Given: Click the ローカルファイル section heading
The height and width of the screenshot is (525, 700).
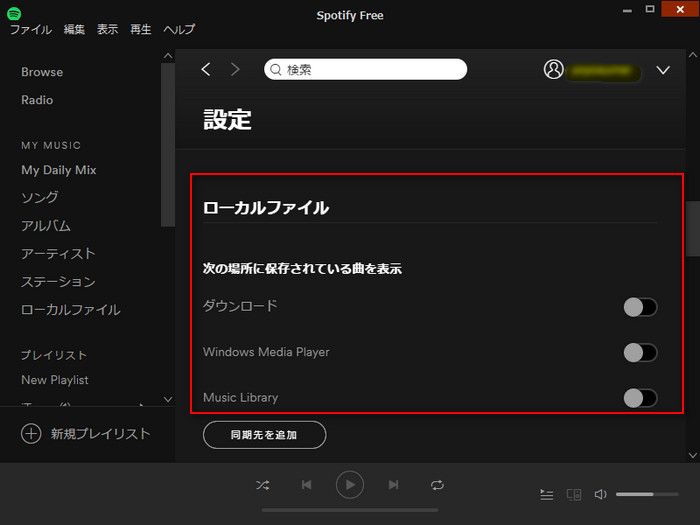Looking at the screenshot, I should 266,208.
